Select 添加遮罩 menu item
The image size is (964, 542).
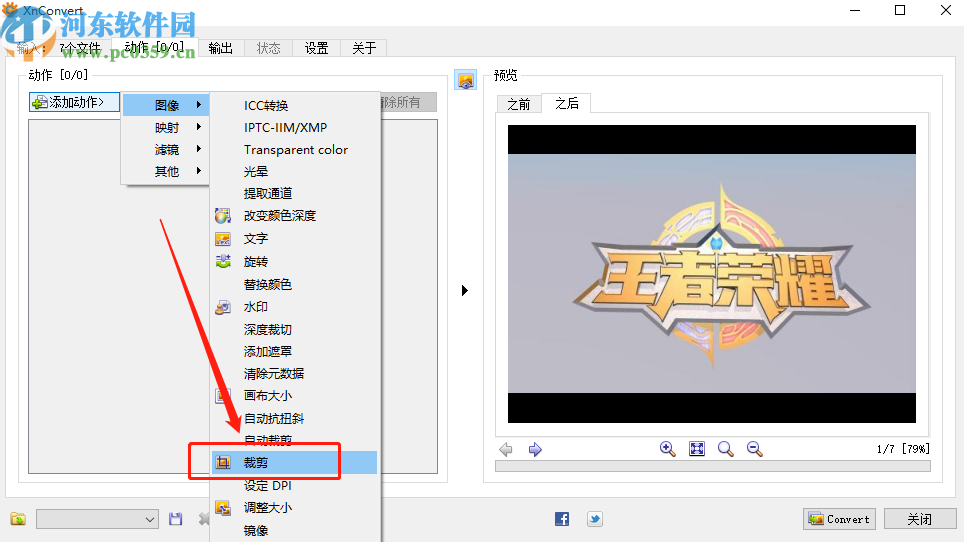click(267, 352)
